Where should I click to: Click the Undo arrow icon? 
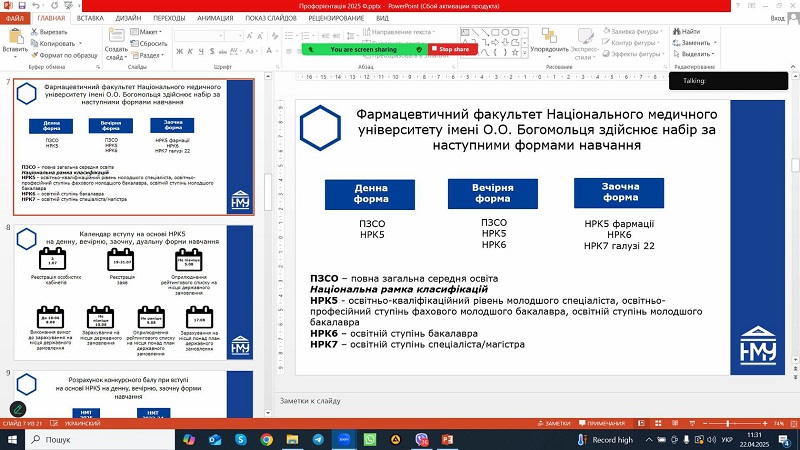coord(36,6)
